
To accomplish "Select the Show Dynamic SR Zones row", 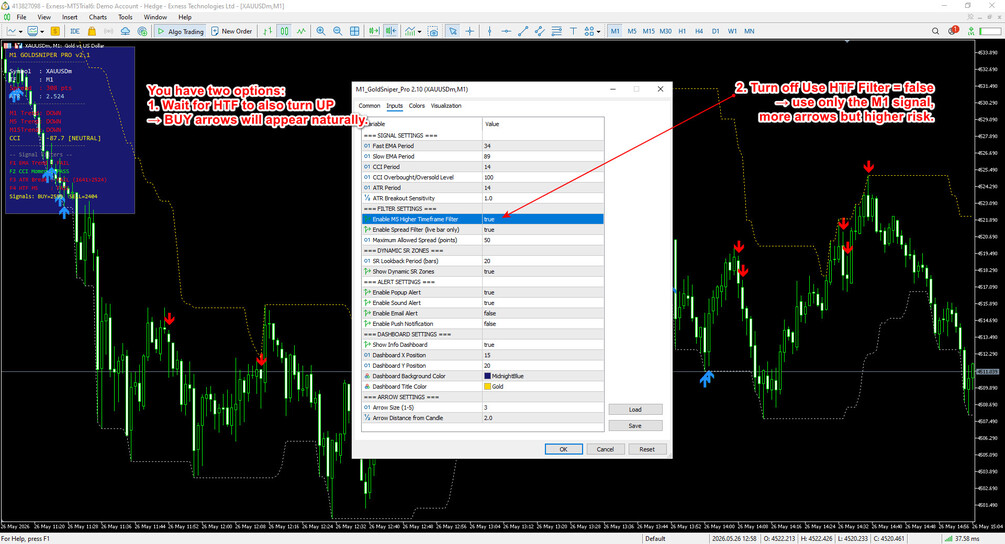I will click(x=483, y=272).
